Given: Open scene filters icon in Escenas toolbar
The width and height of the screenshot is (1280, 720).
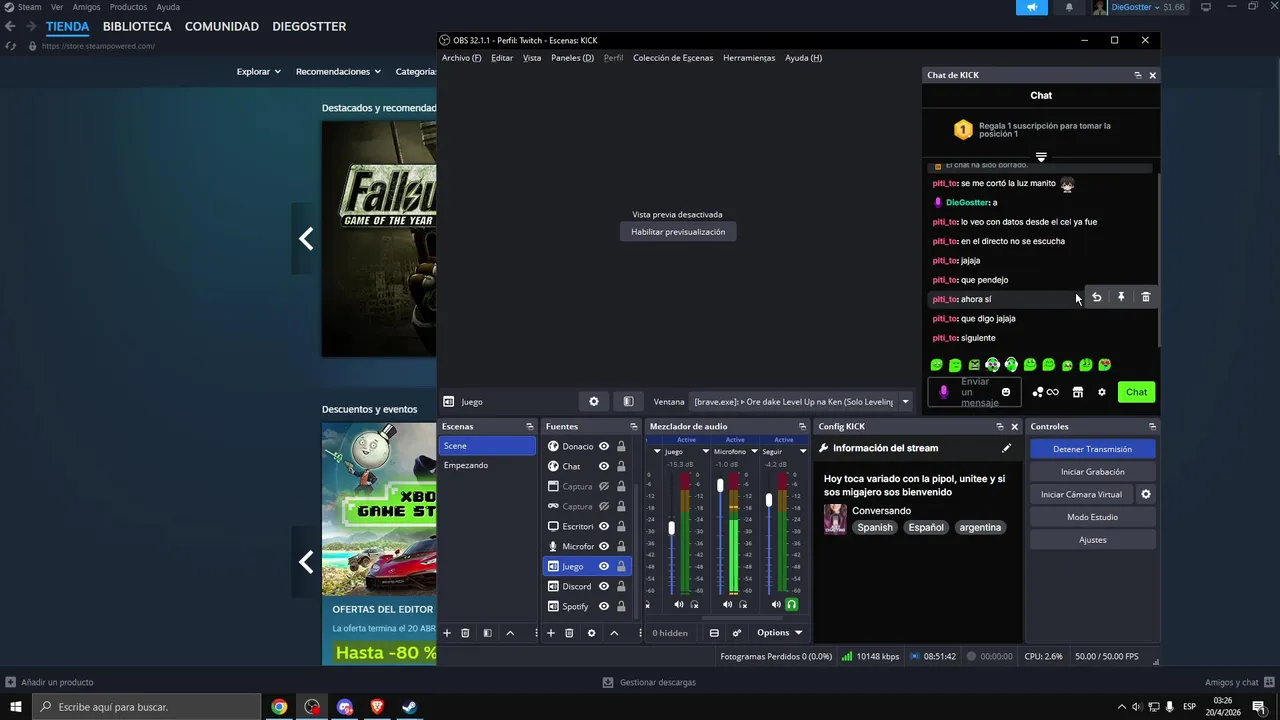Looking at the screenshot, I should coord(487,633).
